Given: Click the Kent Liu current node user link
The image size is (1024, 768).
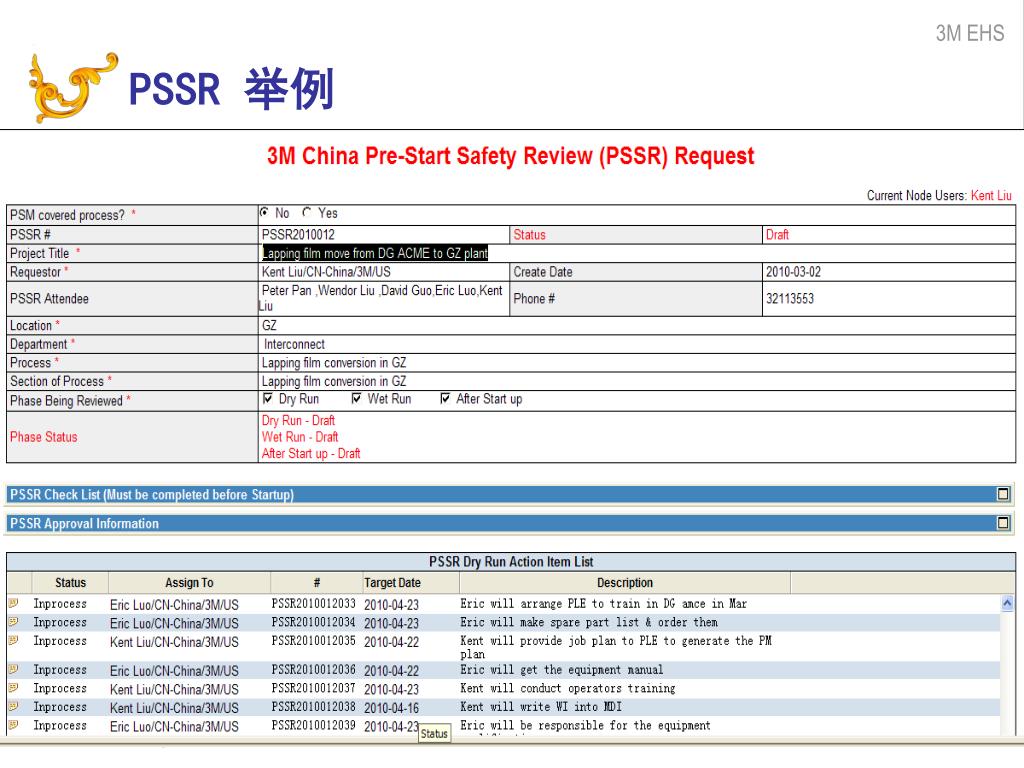Looking at the screenshot, I should pos(991,195).
